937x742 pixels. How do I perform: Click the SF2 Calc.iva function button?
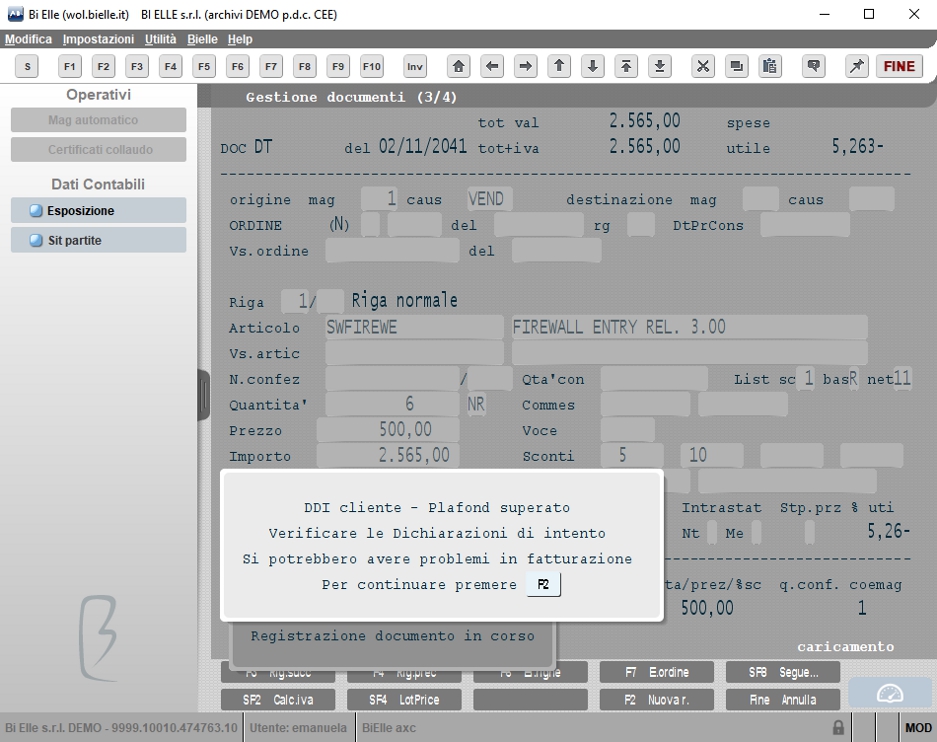coord(278,700)
